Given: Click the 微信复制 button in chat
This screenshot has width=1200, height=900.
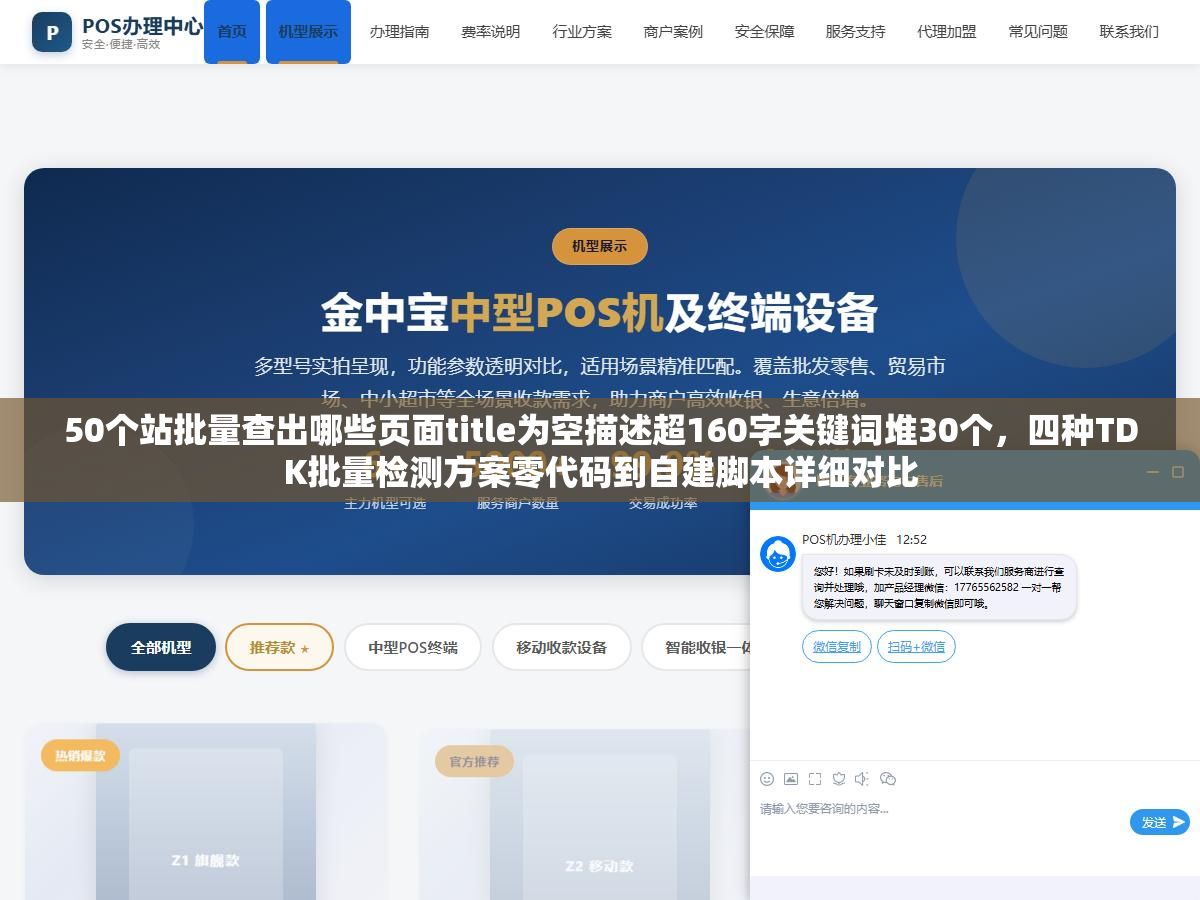Looking at the screenshot, I should pyautogui.click(x=837, y=647).
